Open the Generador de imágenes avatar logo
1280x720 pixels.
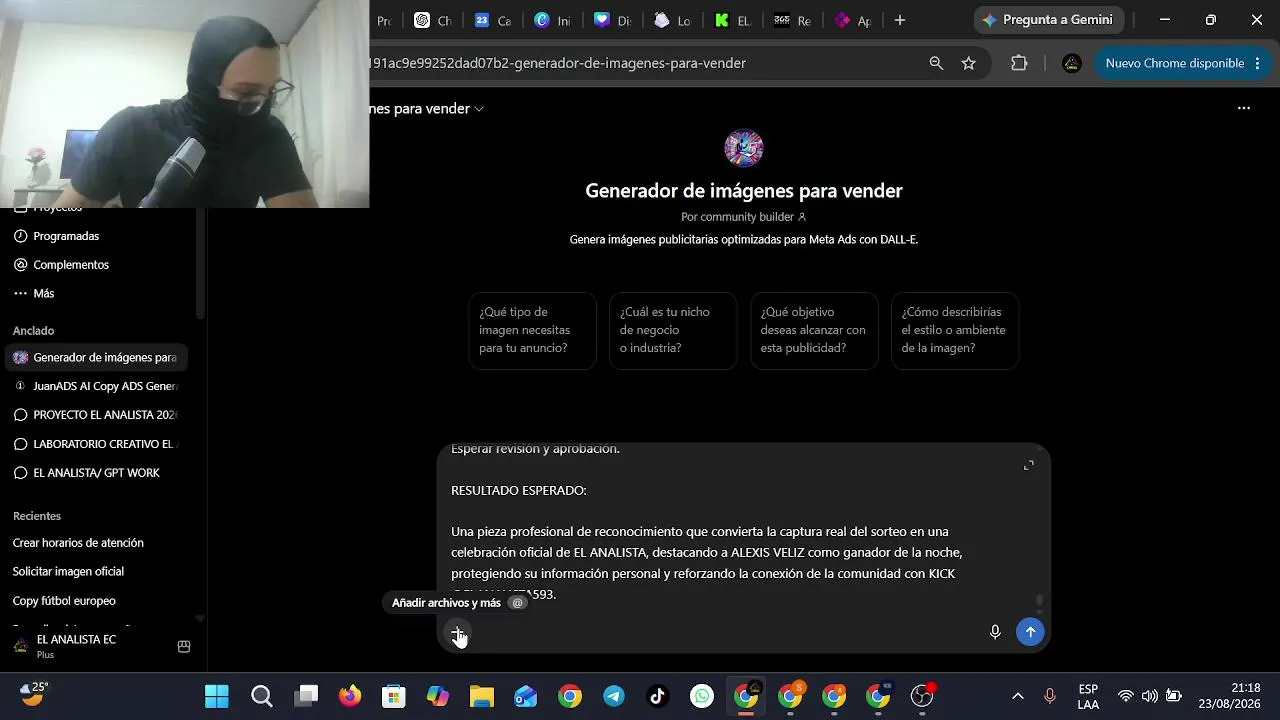point(744,148)
